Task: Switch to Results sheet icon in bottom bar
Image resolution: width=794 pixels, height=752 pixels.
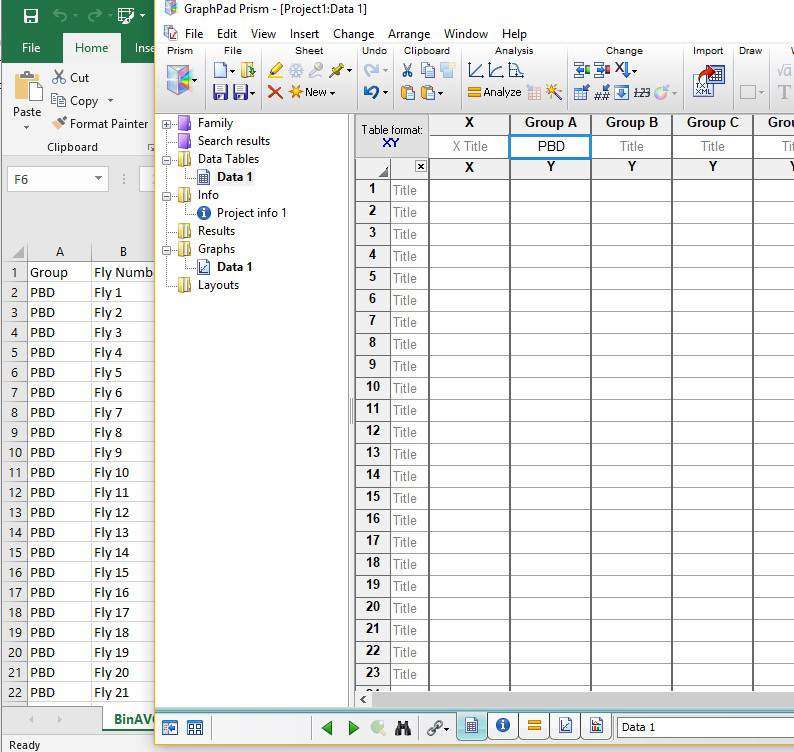Action: coord(534,726)
